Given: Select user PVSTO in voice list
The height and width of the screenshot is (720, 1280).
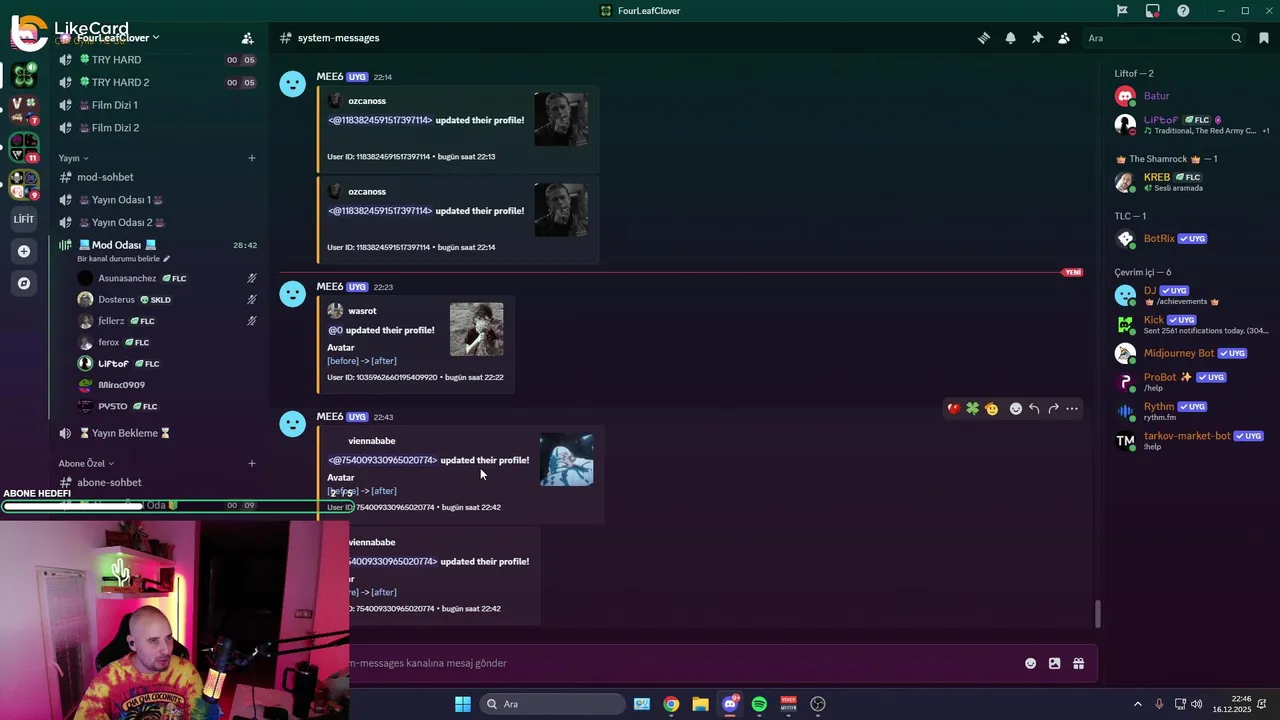Looking at the screenshot, I should click(x=167, y=406).
